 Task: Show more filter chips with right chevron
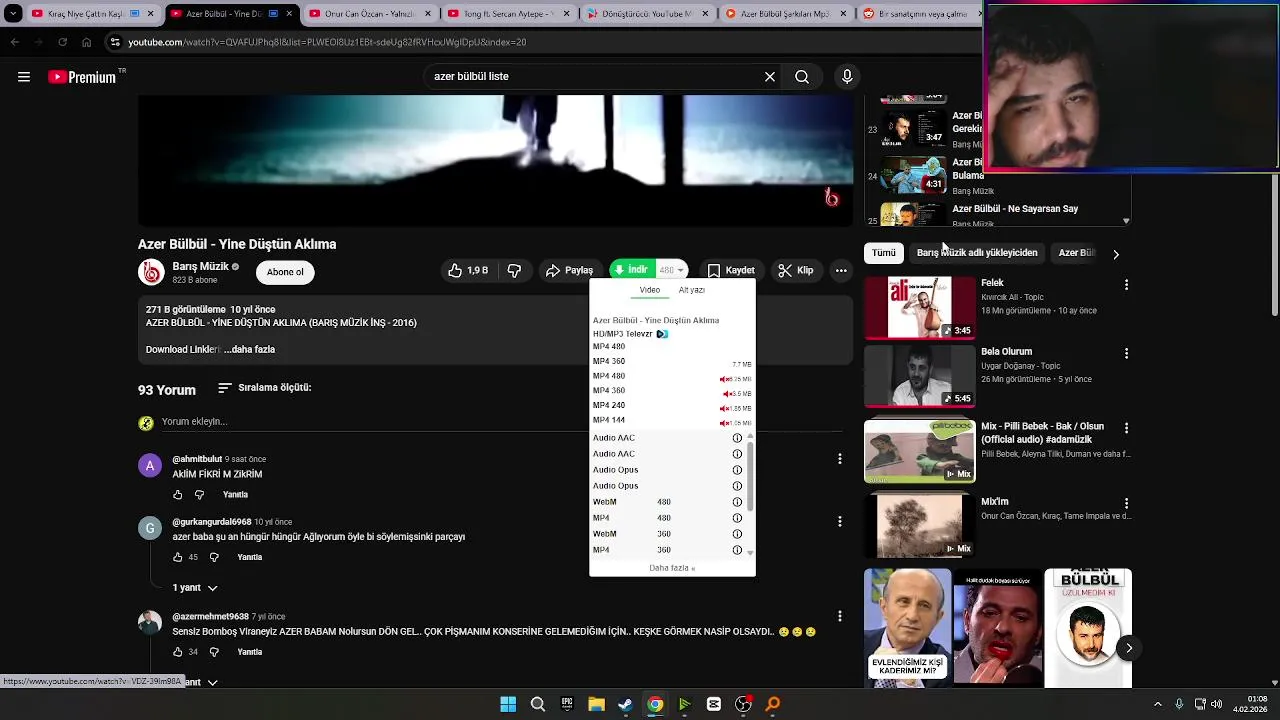(1116, 254)
